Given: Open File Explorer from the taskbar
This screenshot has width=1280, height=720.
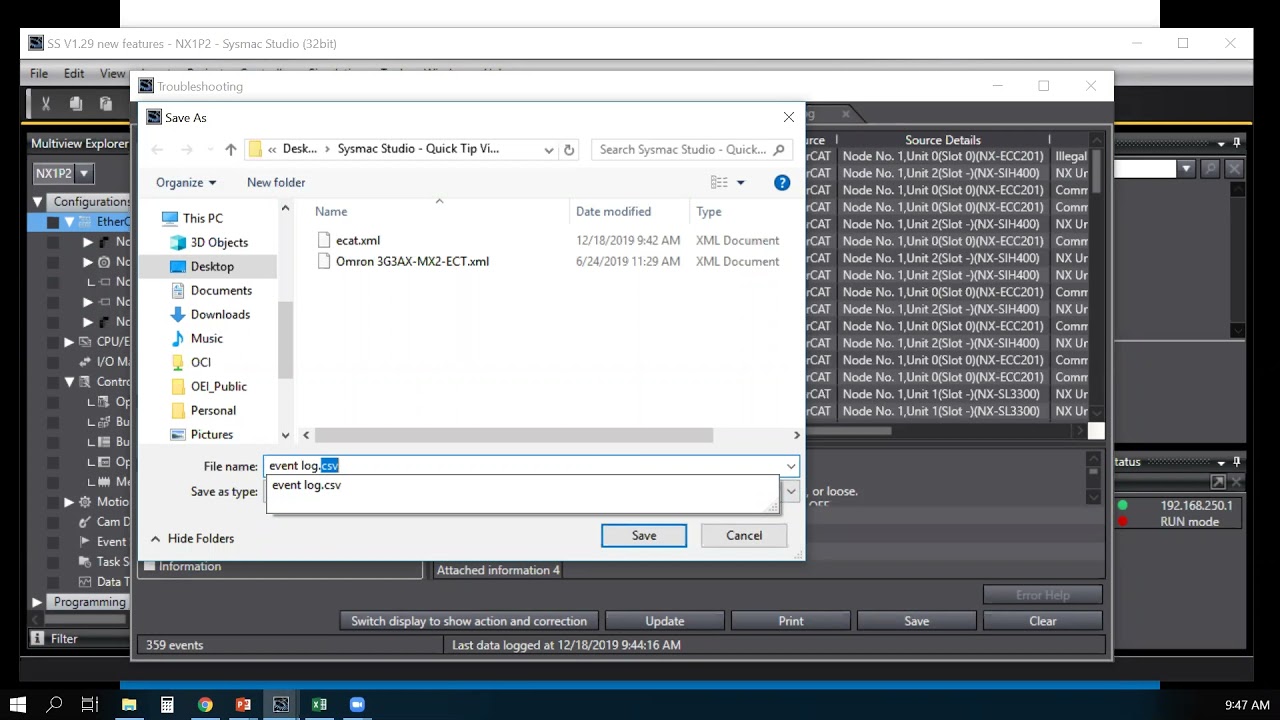Looking at the screenshot, I should (129, 704).
